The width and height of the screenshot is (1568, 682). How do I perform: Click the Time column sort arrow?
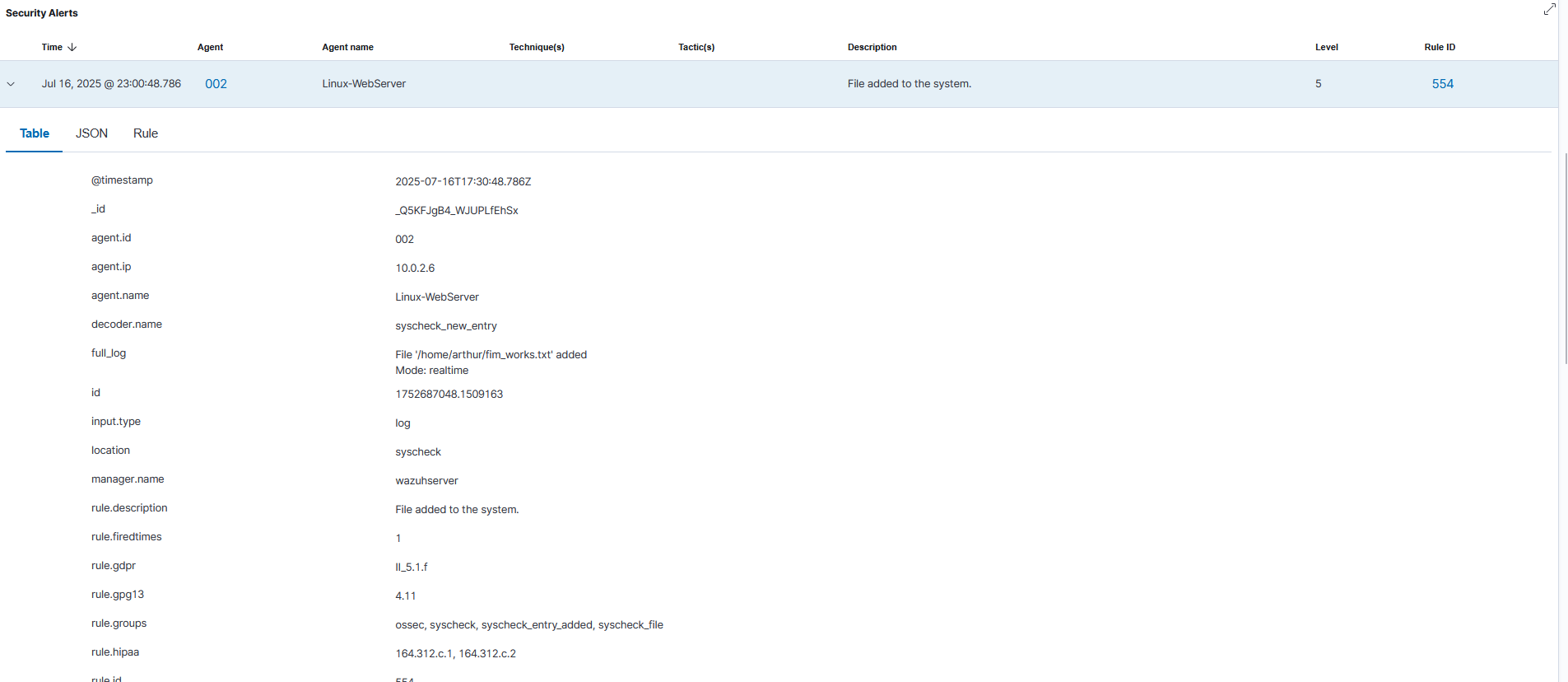pyautogui.click(x=72, y=47)
